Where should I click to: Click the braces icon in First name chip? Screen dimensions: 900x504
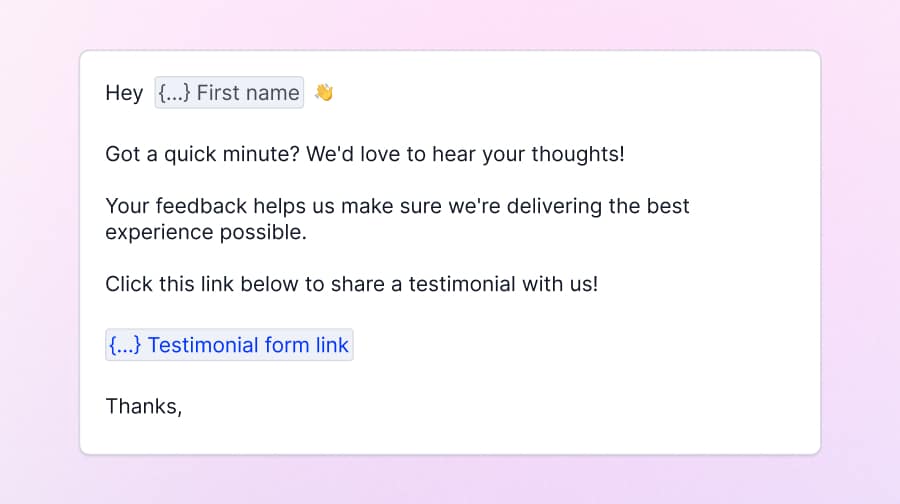(174, 92)
